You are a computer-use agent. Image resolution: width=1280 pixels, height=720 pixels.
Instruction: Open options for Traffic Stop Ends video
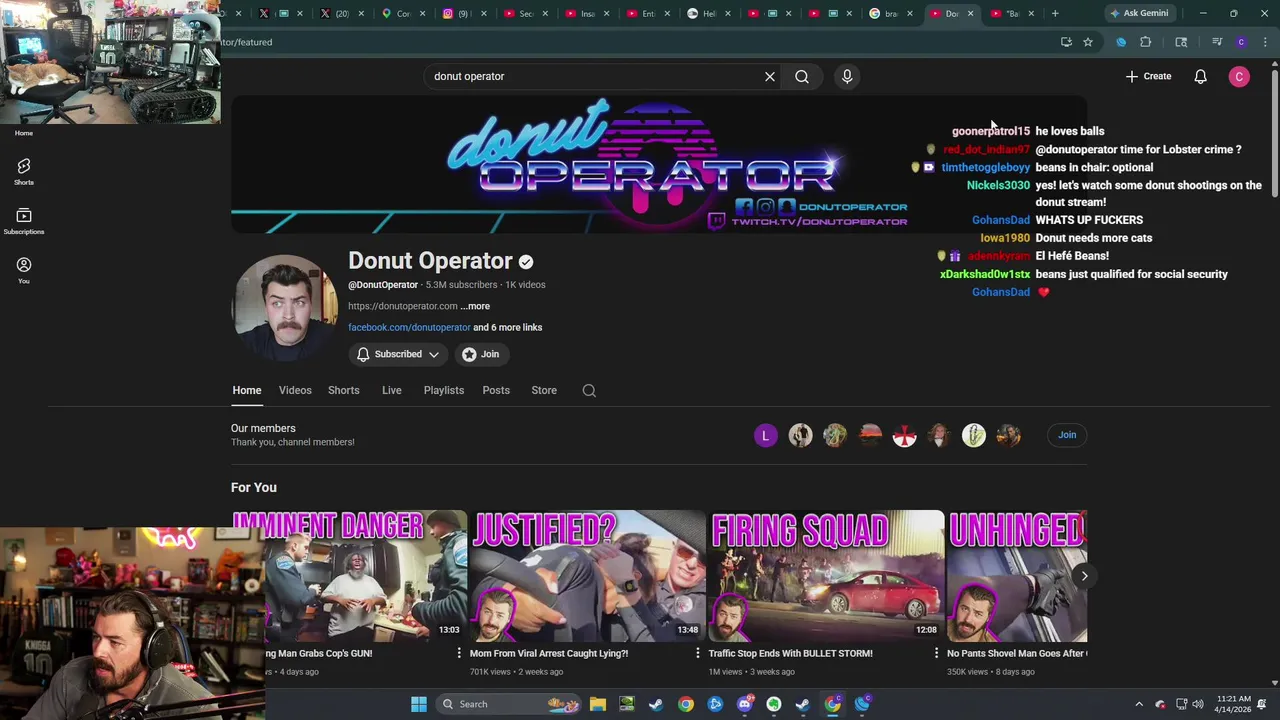click(936, 653)
